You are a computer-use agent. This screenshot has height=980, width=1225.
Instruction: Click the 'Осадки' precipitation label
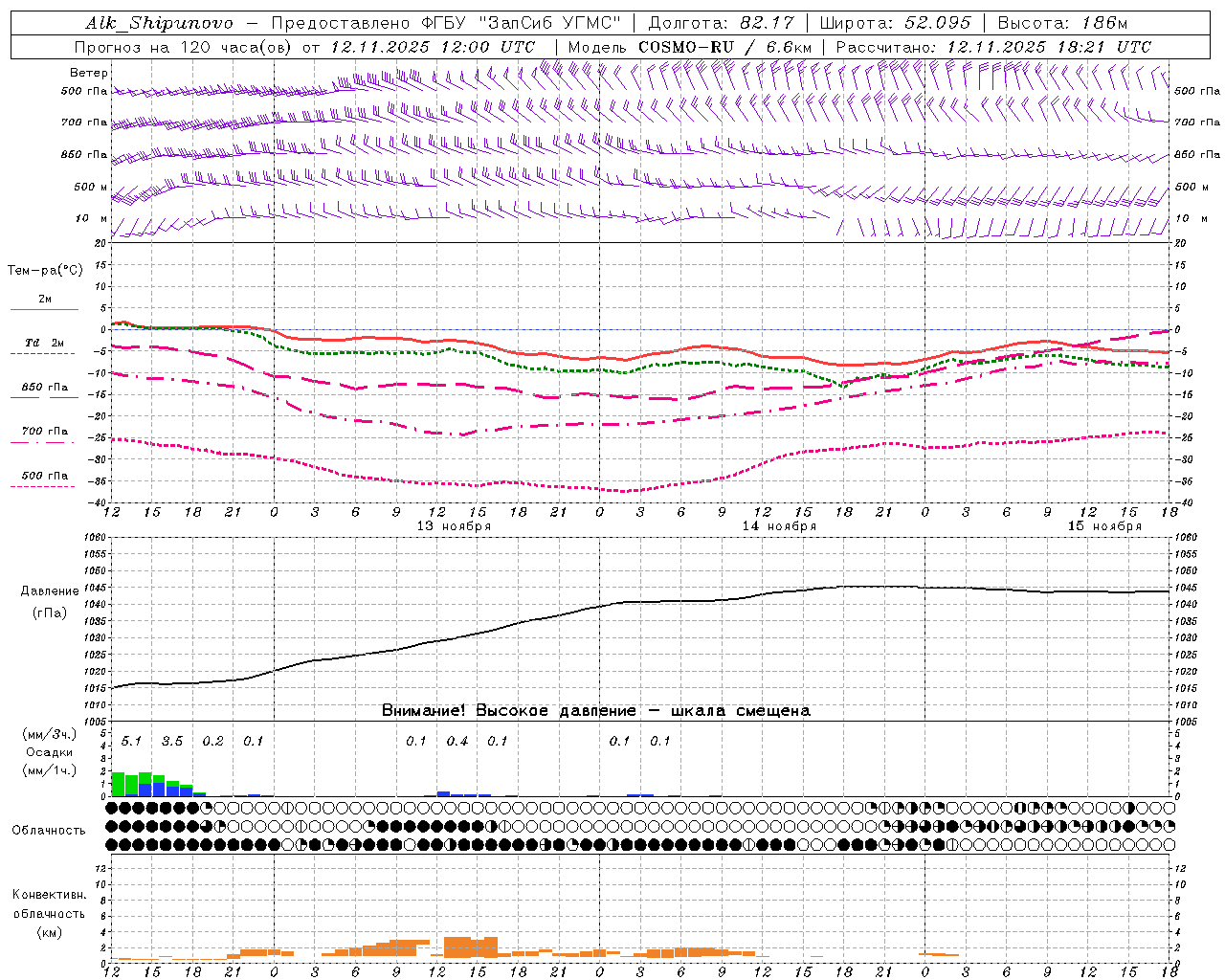pyautogui.click(x=50, y=752)
